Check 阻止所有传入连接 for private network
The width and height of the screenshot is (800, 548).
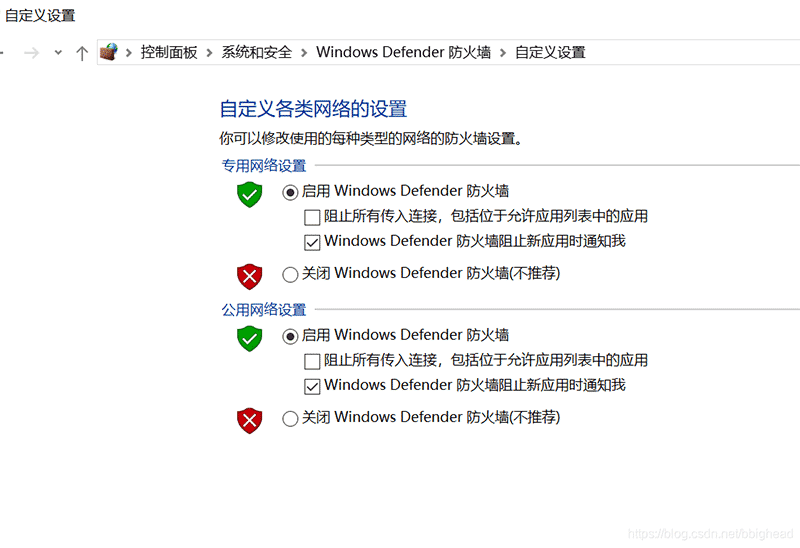[312, 217]
